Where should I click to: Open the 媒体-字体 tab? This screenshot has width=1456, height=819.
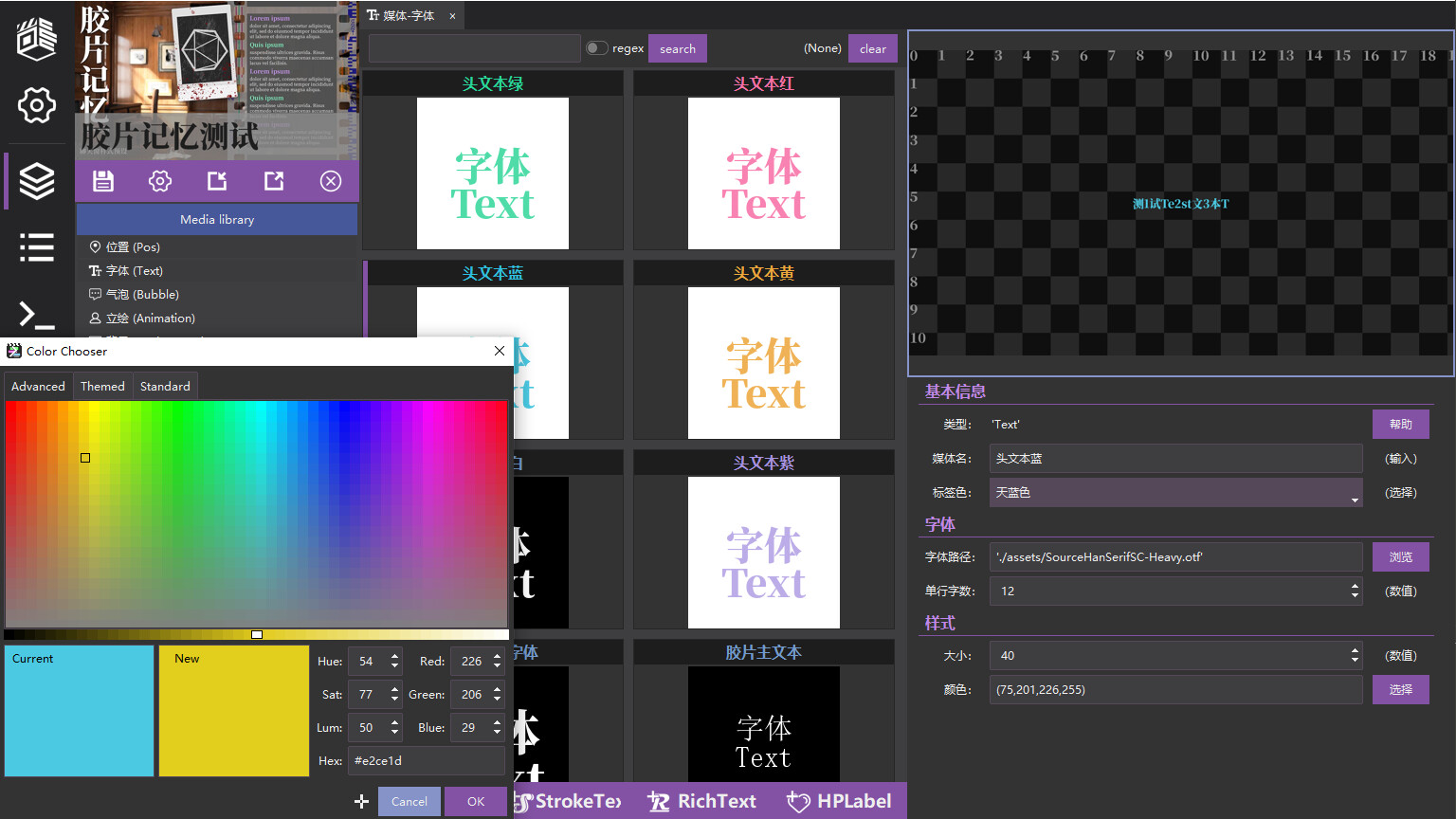[408, 15]
